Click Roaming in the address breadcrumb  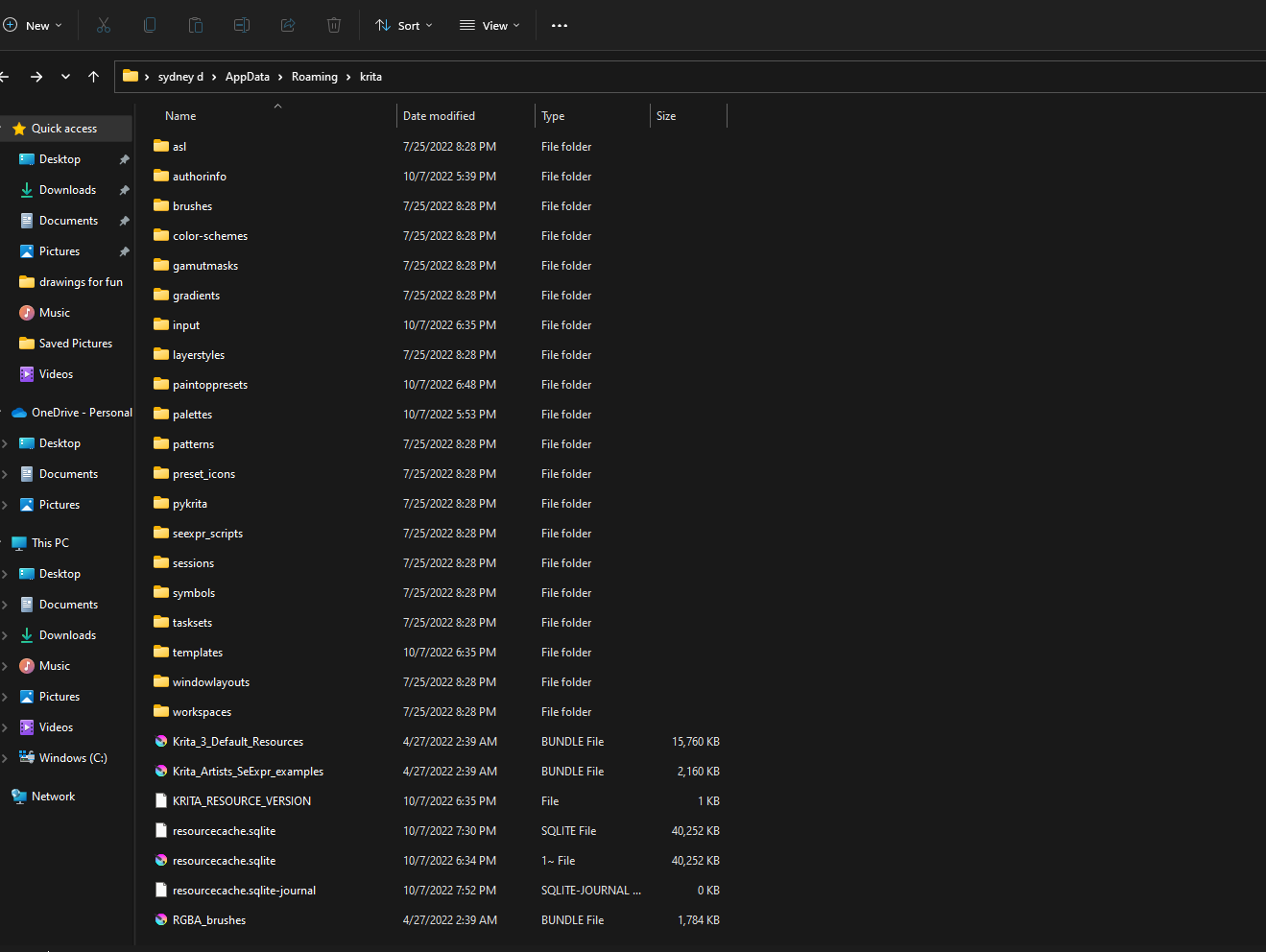(314, 77)
